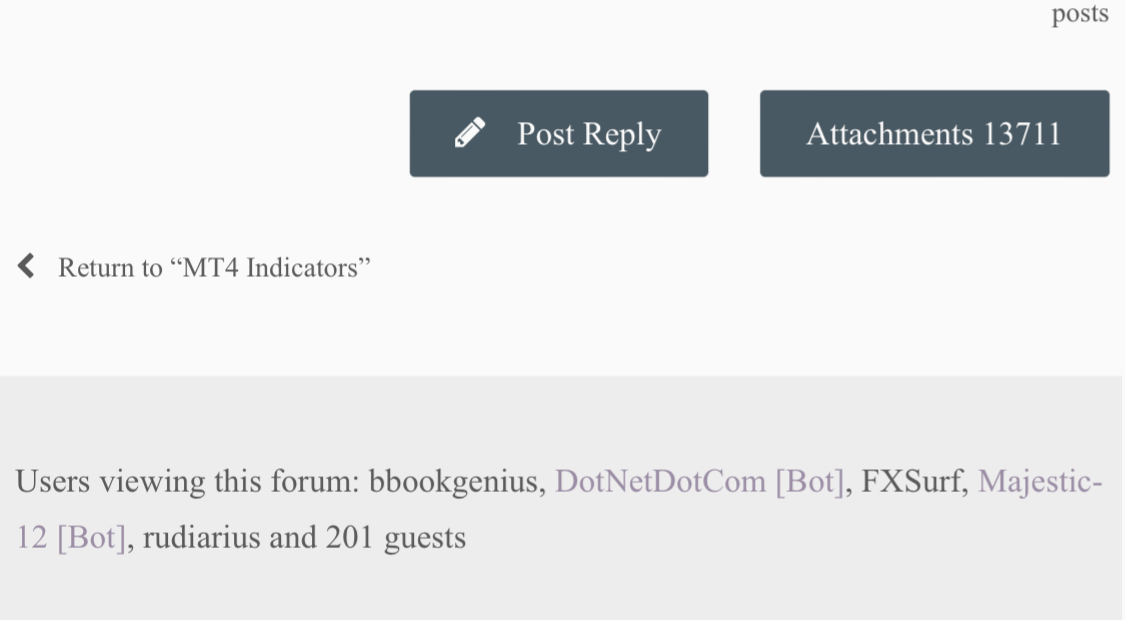This screenshot has height=620, width=1125.
Task: Click the "MT4 Indicators" forum name
Action: (275, 268)
